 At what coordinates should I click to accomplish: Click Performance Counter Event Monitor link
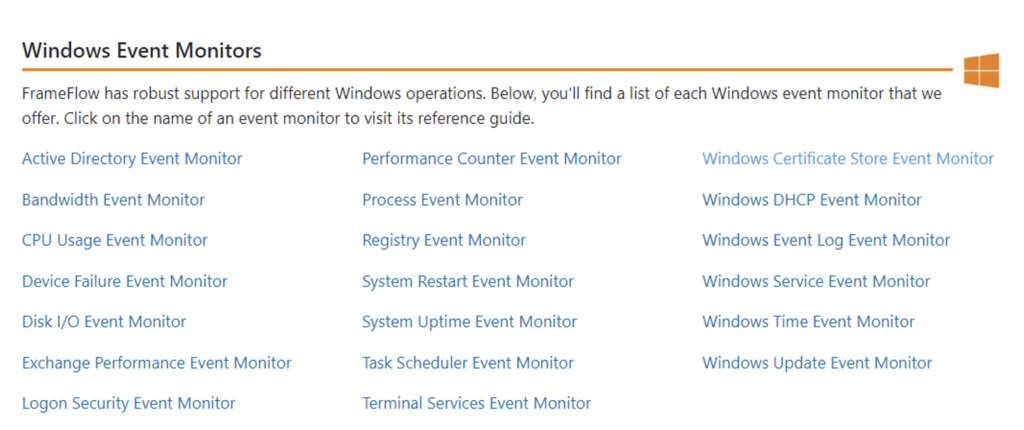point(492,159)
